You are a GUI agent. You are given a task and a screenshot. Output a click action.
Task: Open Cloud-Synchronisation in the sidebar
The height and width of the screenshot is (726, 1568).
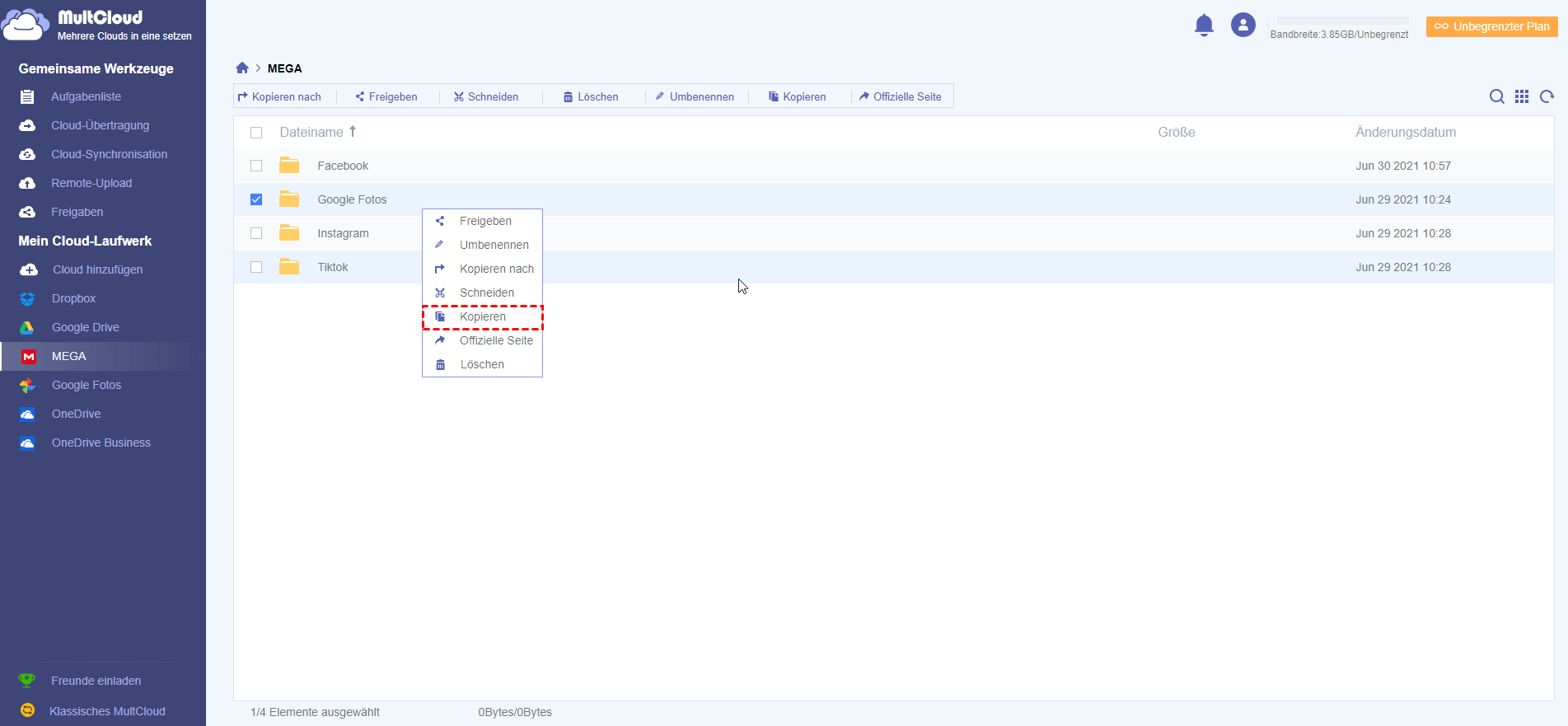tap(109, 154)
